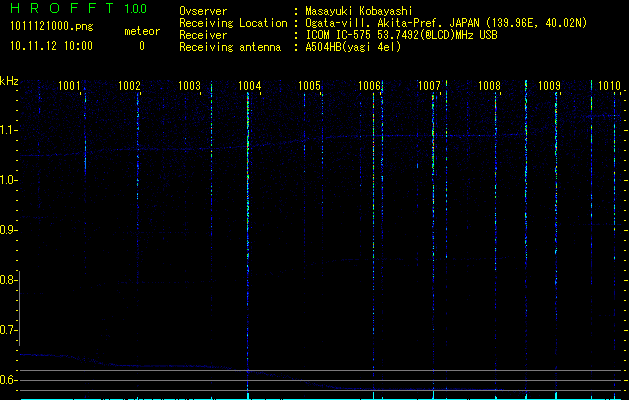The image size is (629, 400).
Task: Click the 1010 time marker
Action: tap(609, 85)
